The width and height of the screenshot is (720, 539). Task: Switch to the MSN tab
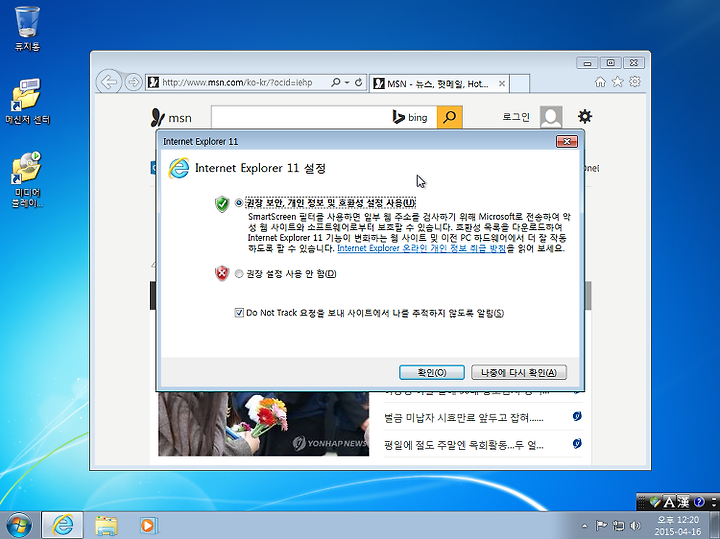(439, 84)
